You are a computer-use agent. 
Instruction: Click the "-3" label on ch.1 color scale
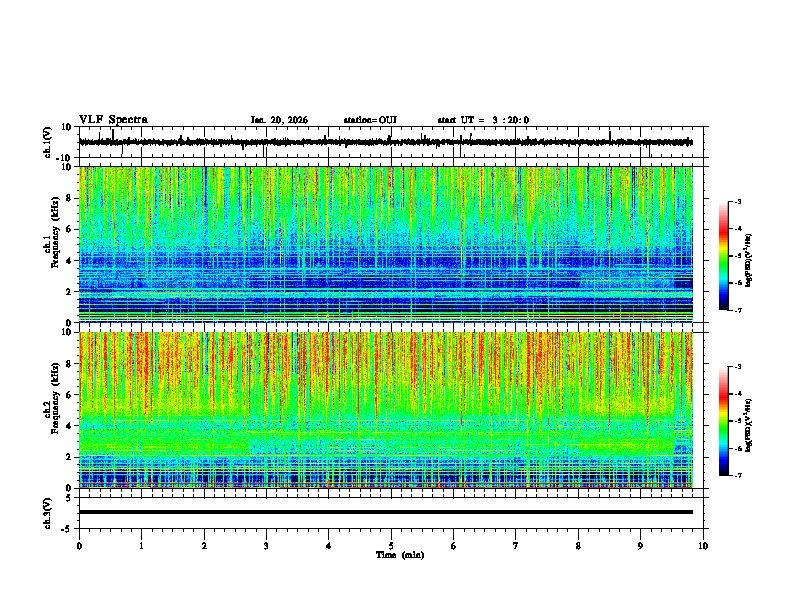pyautogui.click(x=737, y=201)
